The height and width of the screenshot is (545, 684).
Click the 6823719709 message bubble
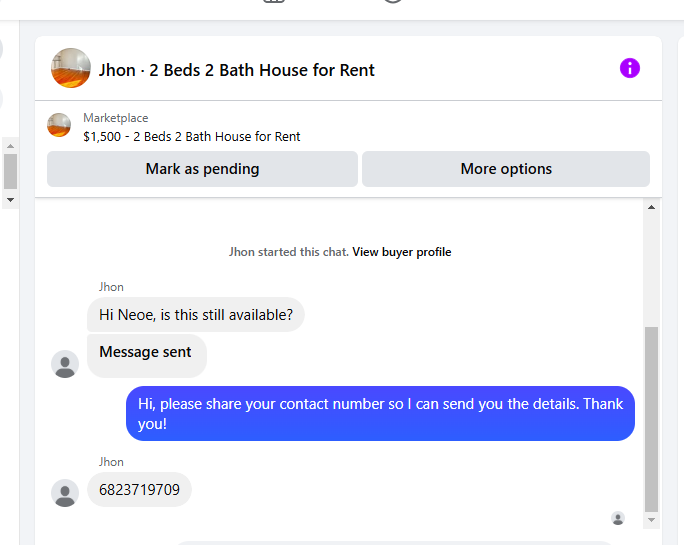(x=139, y=490)
